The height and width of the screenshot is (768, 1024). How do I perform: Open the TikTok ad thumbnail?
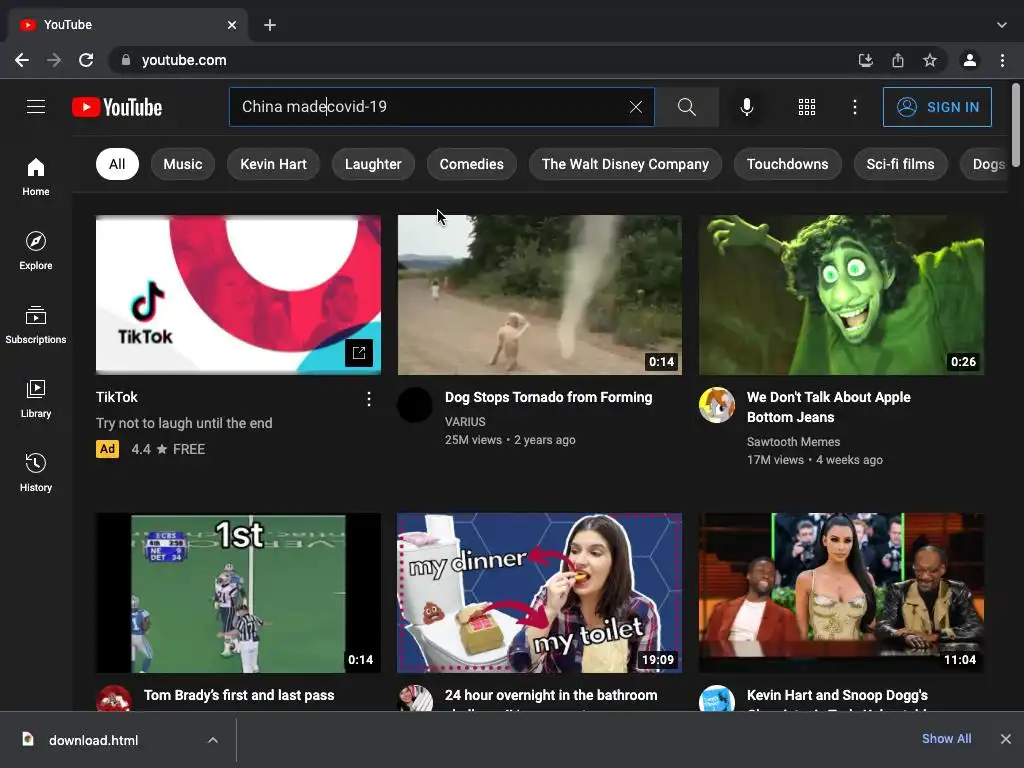point(238,295)
